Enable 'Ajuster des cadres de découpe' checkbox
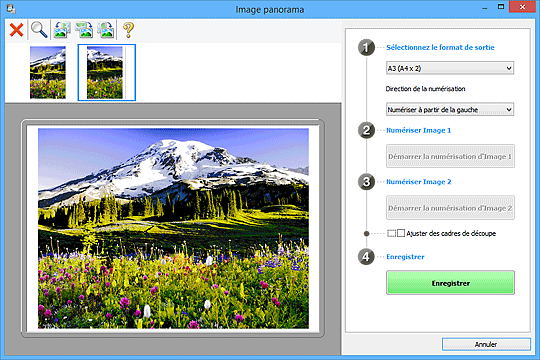540x360 pixels. pyautogui.click(x=401, y=233)
